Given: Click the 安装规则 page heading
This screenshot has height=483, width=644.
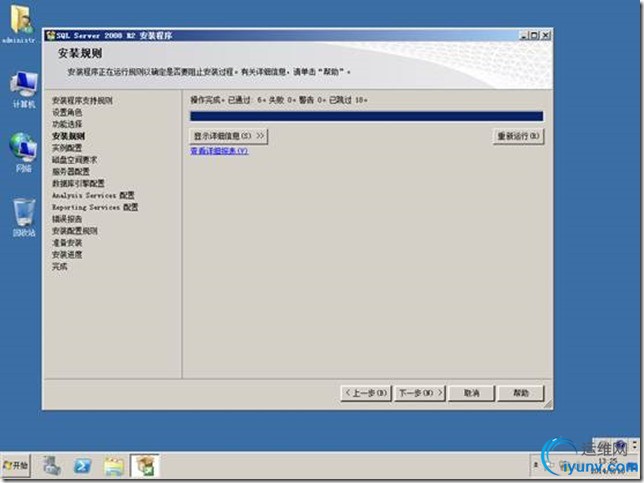Looking at the screenshot, I should point(80,53).
